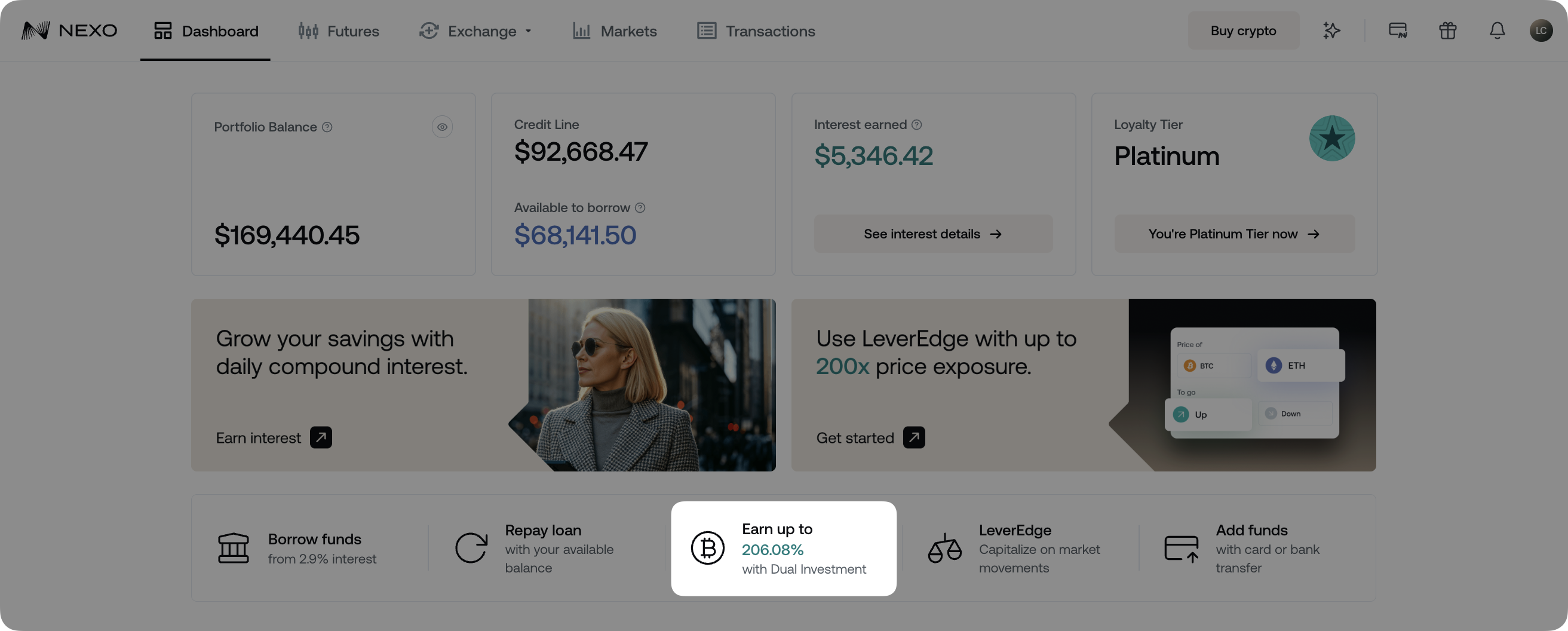Viewport: 1568px width, 631px height.
Task: Click the LC profile avatar
Action: pos(1542,30)
